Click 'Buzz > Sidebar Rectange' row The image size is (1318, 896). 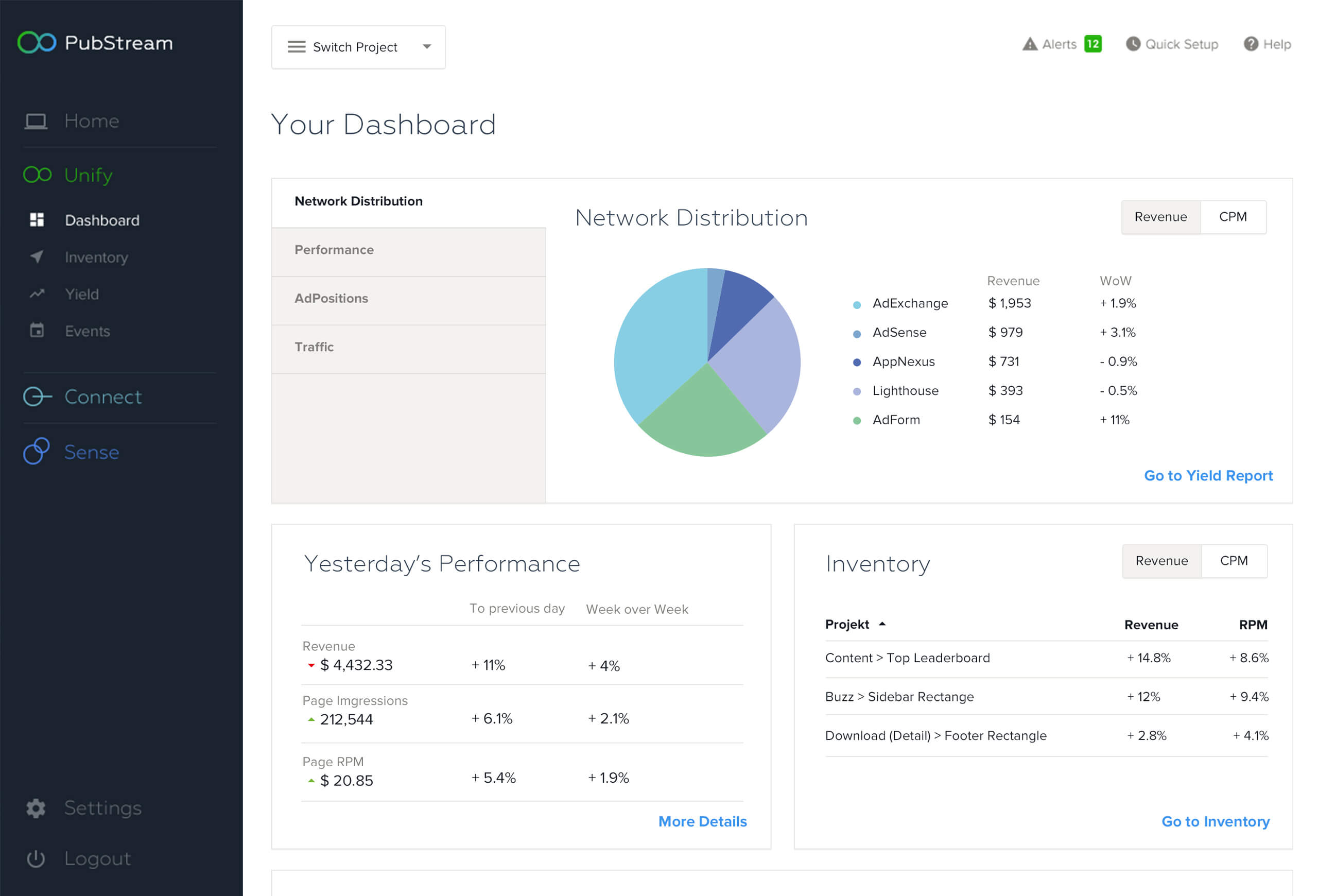click(x=1046, y=697)
